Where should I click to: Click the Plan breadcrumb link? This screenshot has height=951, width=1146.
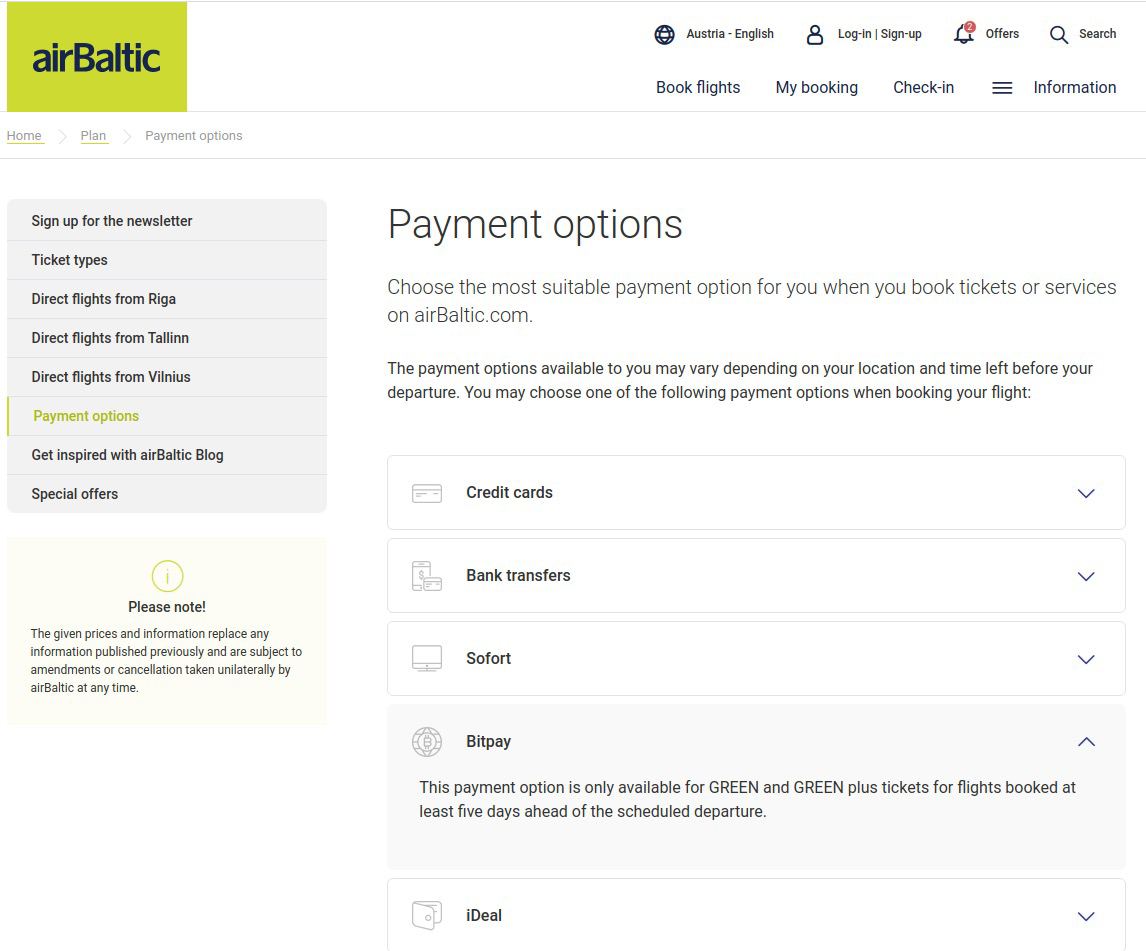93,136
